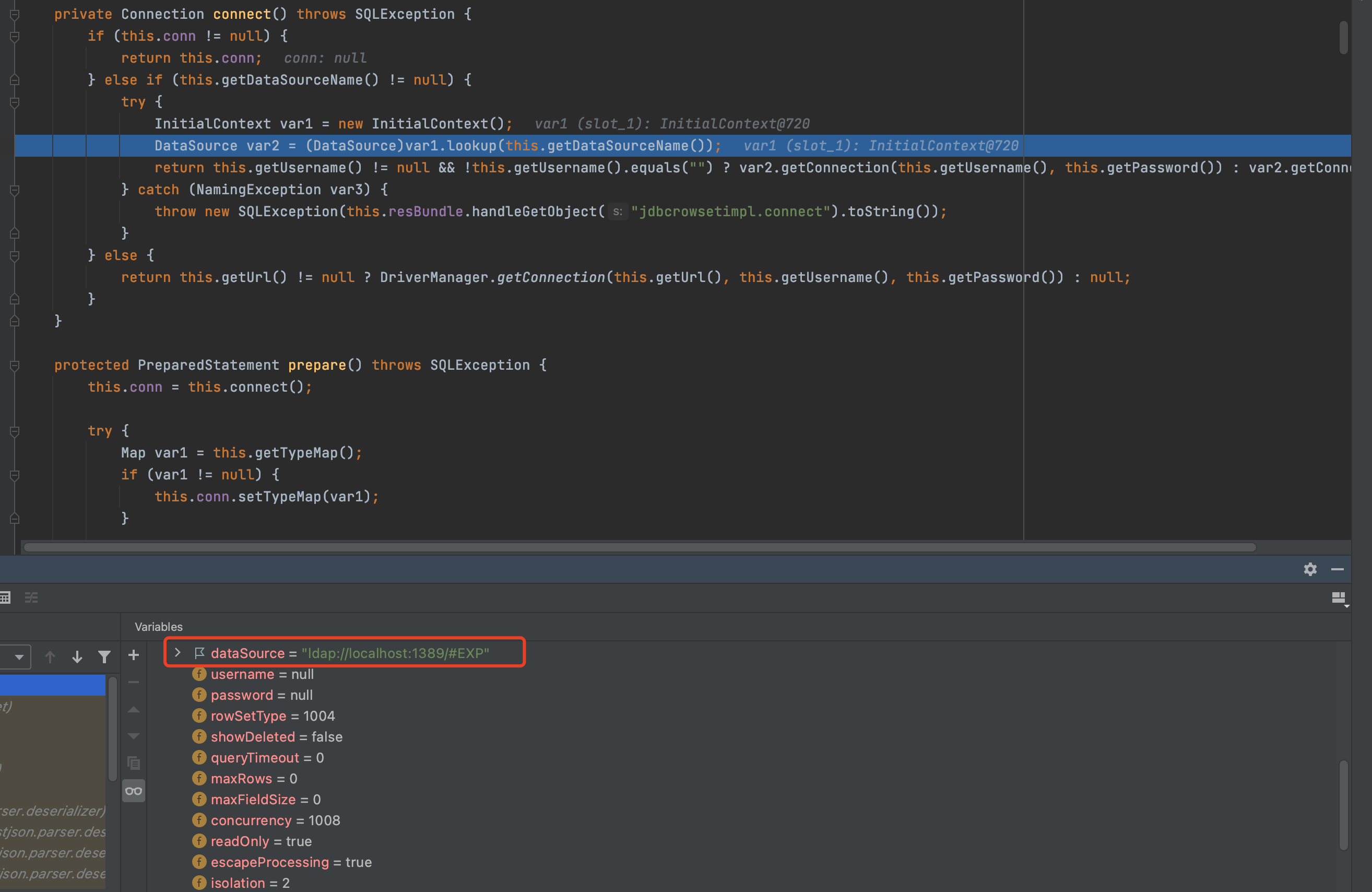1372x892 pixels.
Task: Click the editor horizontal scrollbar
Action: [640, 547]
